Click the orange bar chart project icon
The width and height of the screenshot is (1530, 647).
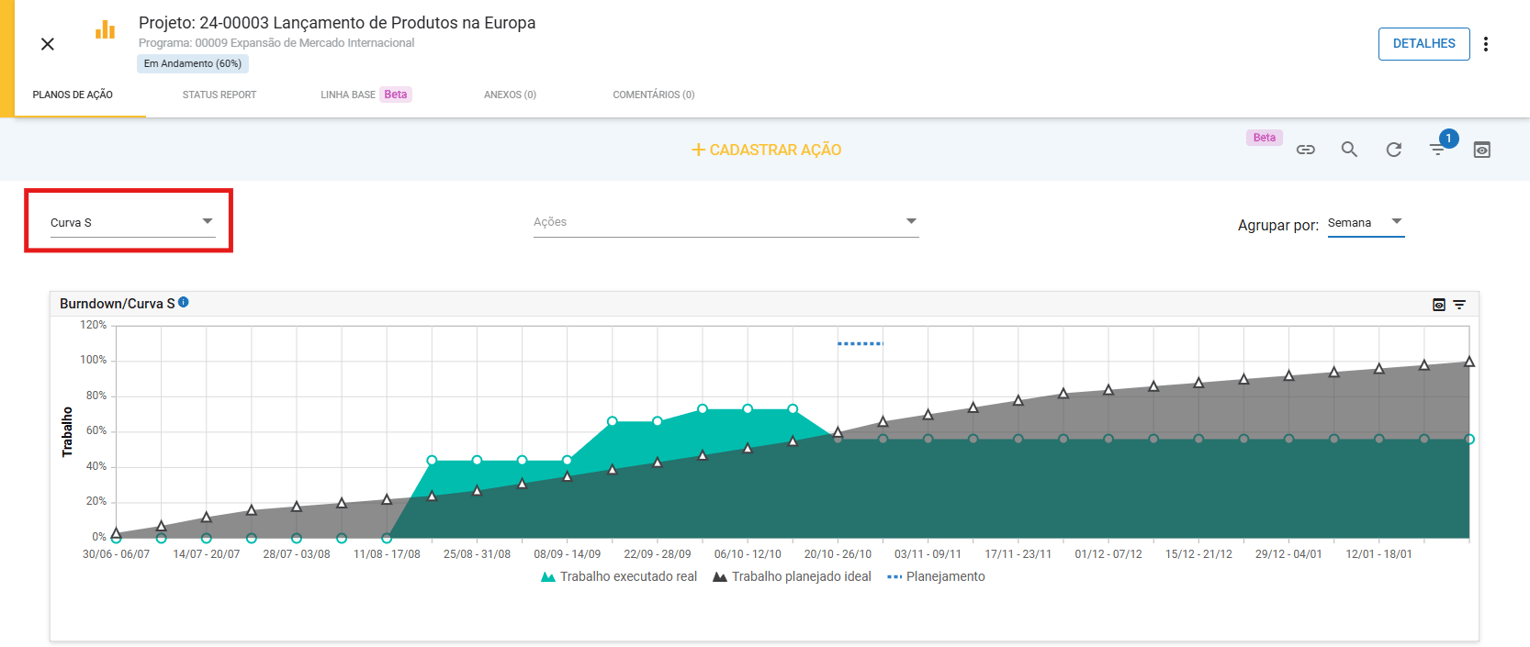(x=105, y=30)
